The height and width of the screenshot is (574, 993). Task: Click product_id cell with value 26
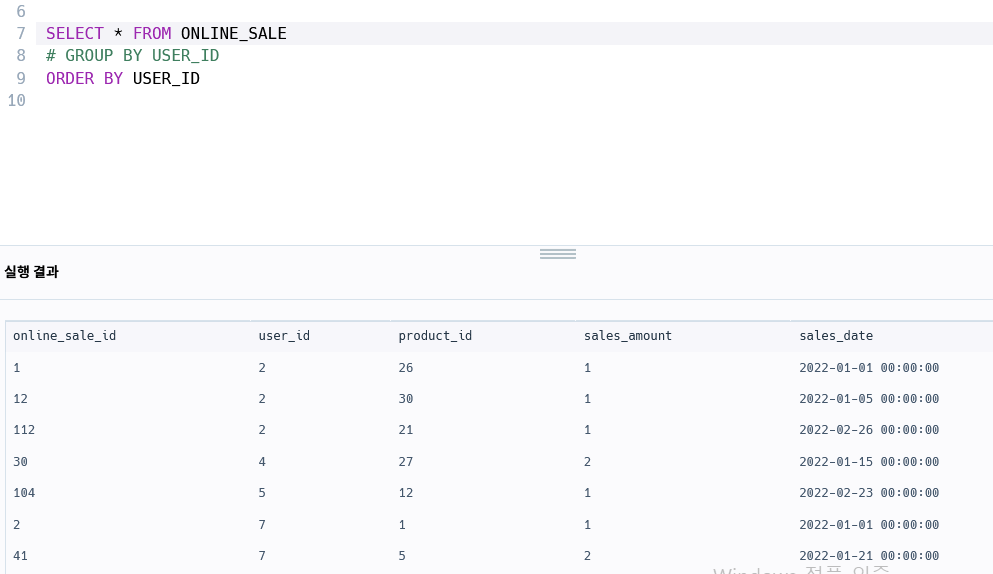click(406, 368)
